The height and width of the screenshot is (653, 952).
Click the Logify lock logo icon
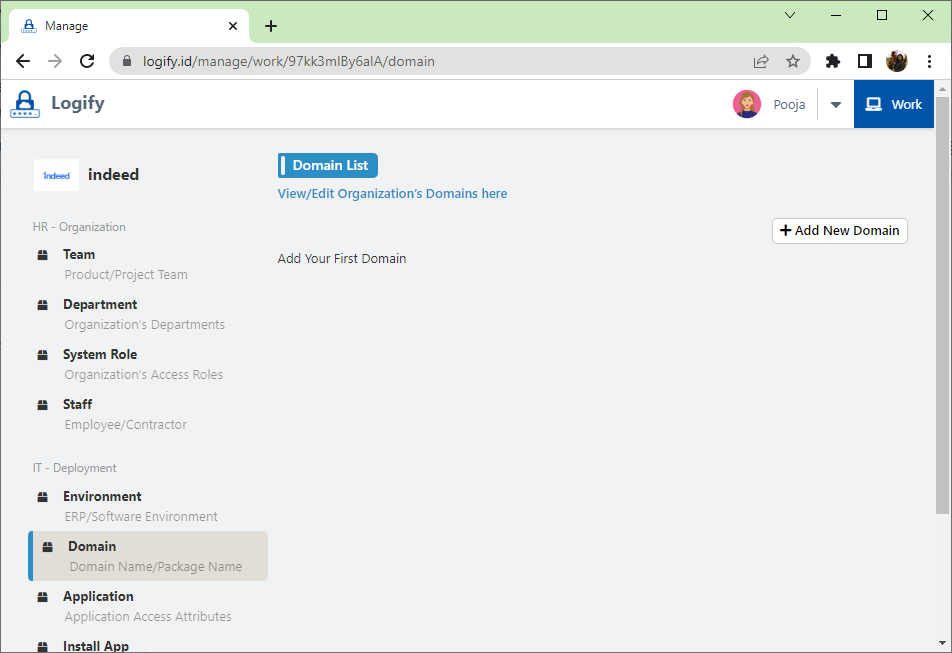[x=25, y=104]
